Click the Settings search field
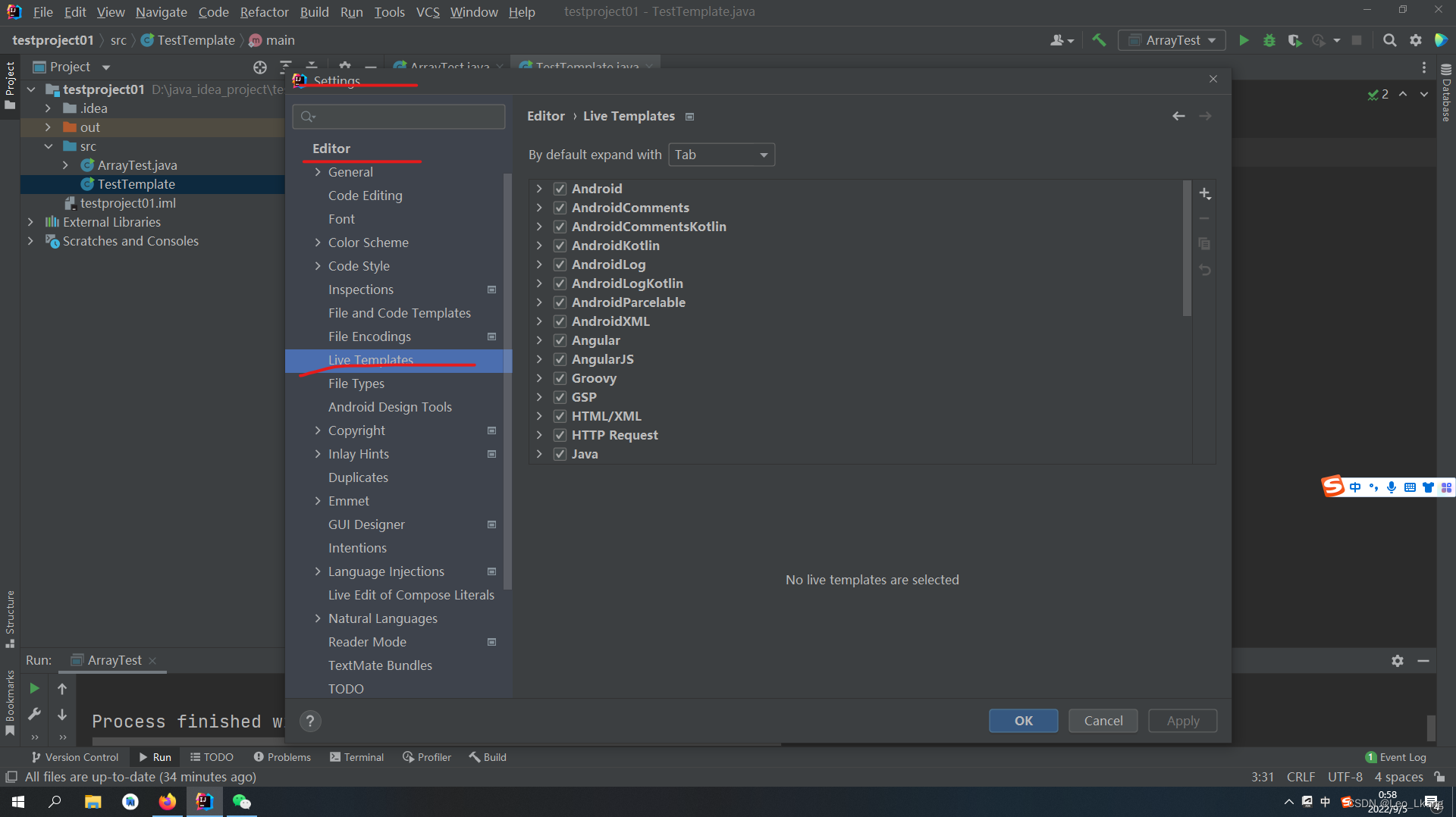This screenshot has width=1456, height=817. [399, 116]
